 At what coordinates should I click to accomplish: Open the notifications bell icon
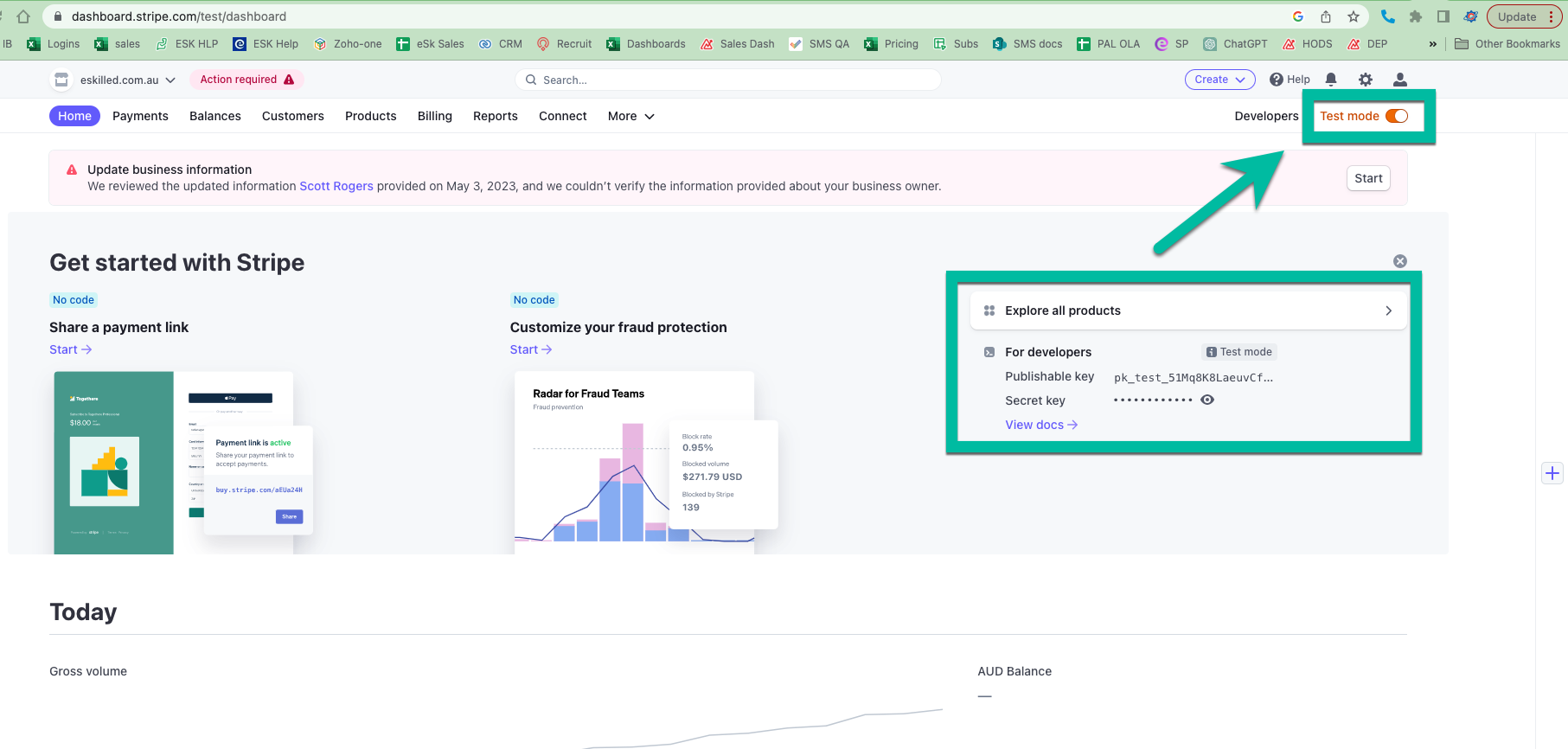[1331, 80]
